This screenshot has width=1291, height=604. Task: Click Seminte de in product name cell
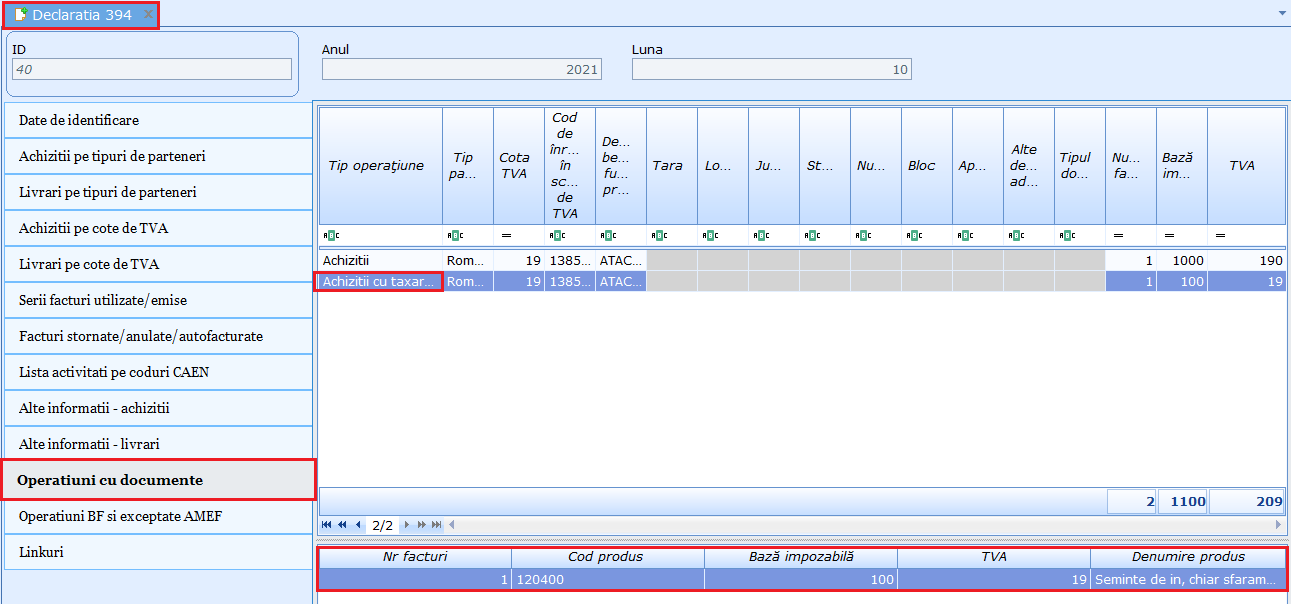coord(1188,578)
